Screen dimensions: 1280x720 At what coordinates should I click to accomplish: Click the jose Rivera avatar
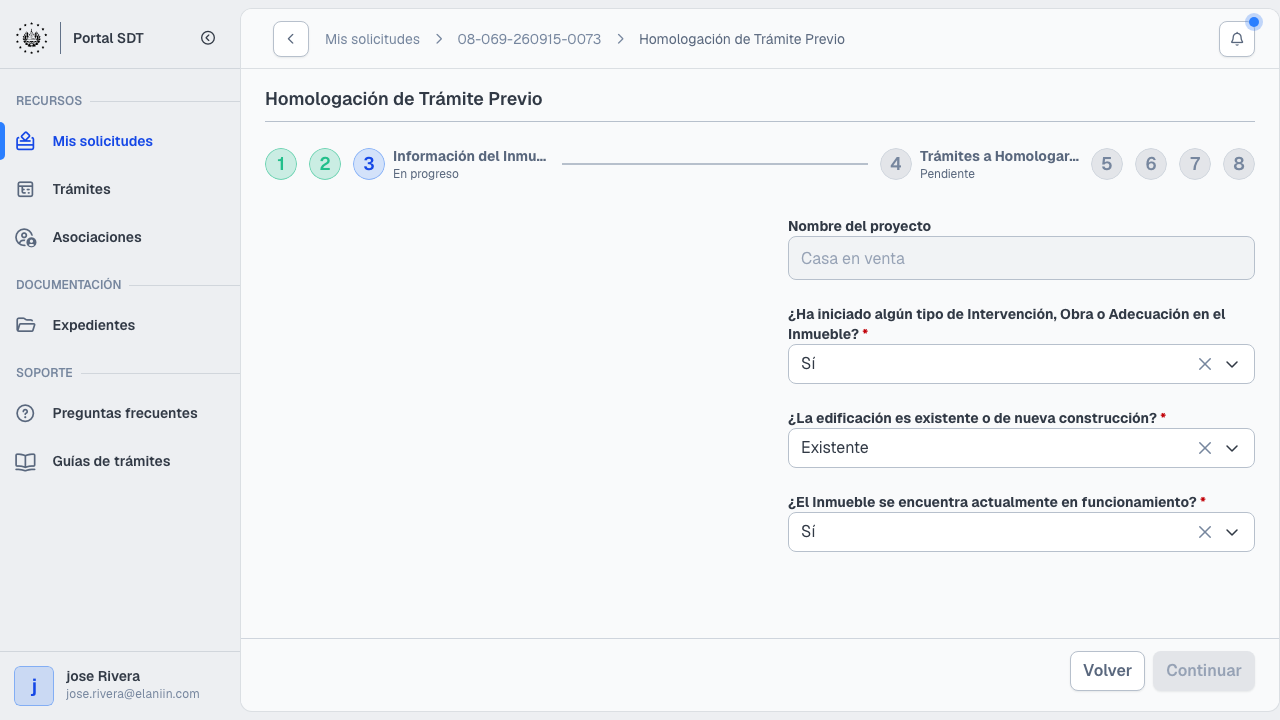(34, 686)
